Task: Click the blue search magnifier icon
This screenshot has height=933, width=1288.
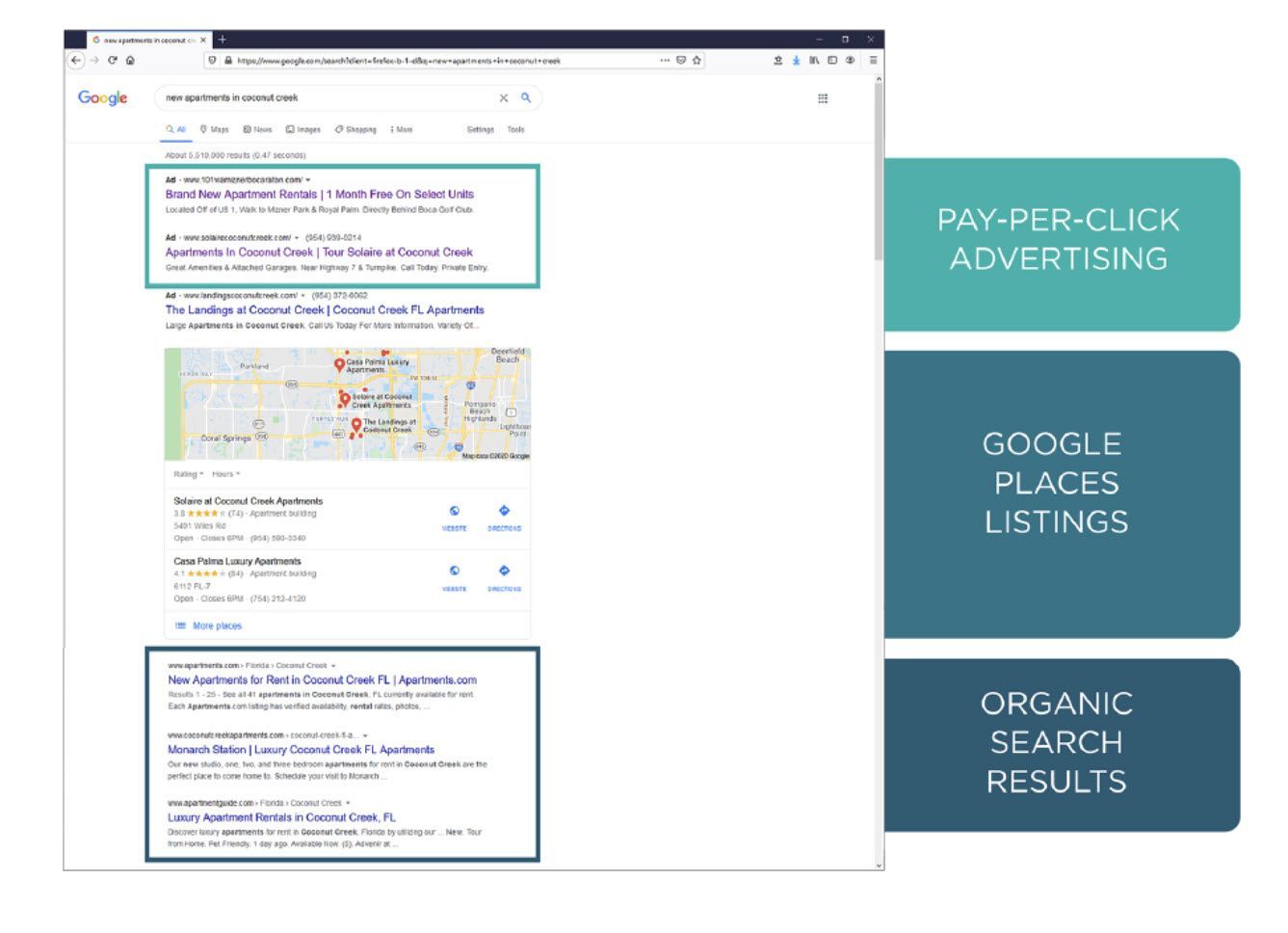Action: tap(526, 97)
